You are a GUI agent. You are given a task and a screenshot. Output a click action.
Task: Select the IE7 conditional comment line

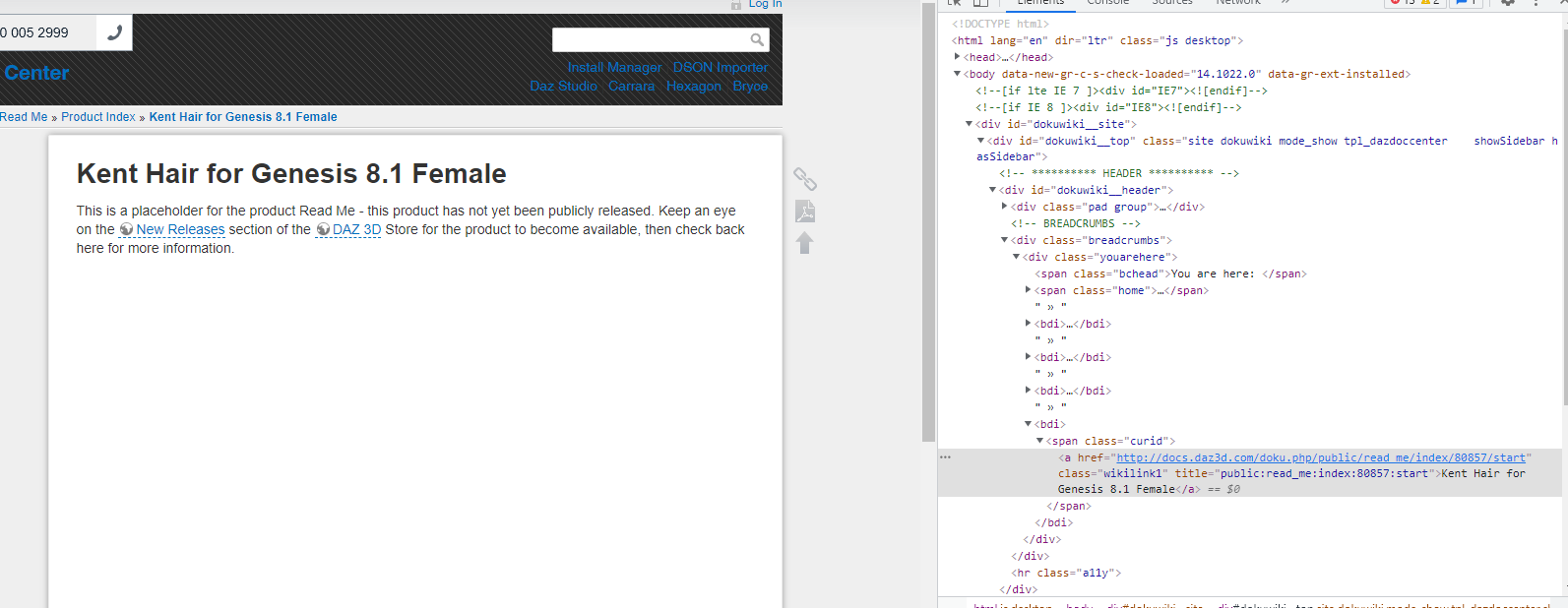1121,91
